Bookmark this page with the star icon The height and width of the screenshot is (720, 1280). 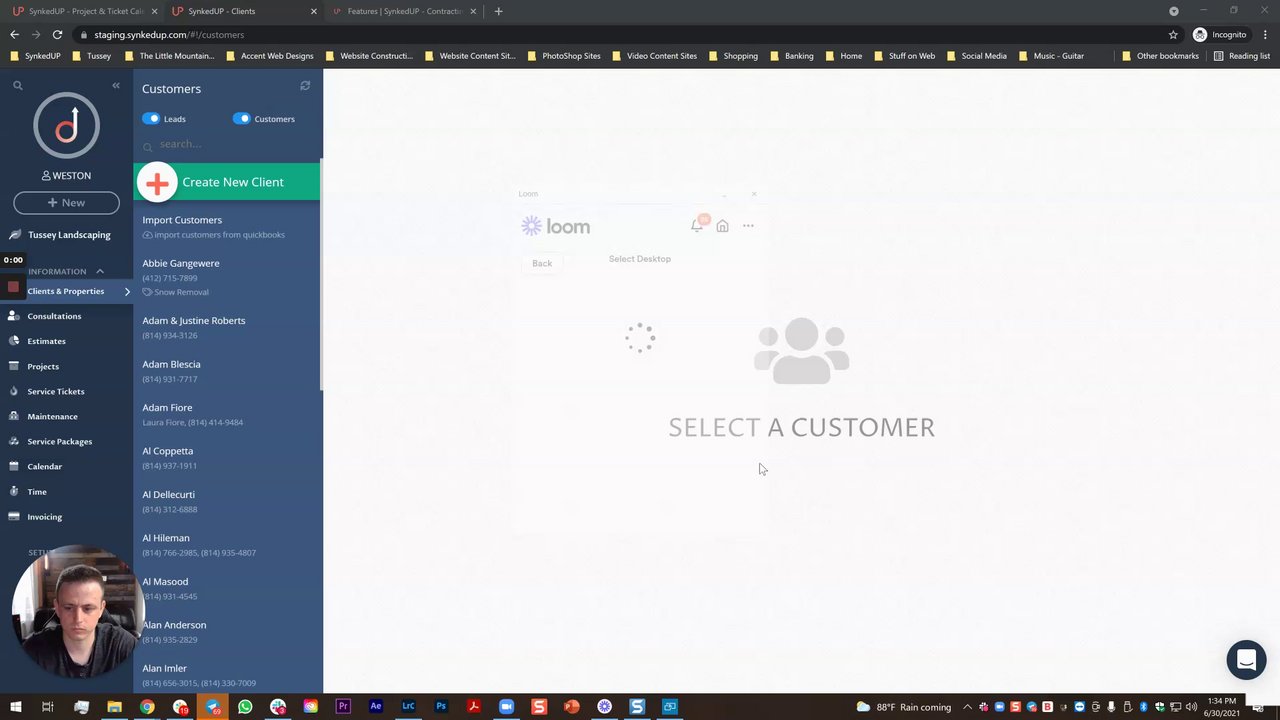coord(1173,34)
